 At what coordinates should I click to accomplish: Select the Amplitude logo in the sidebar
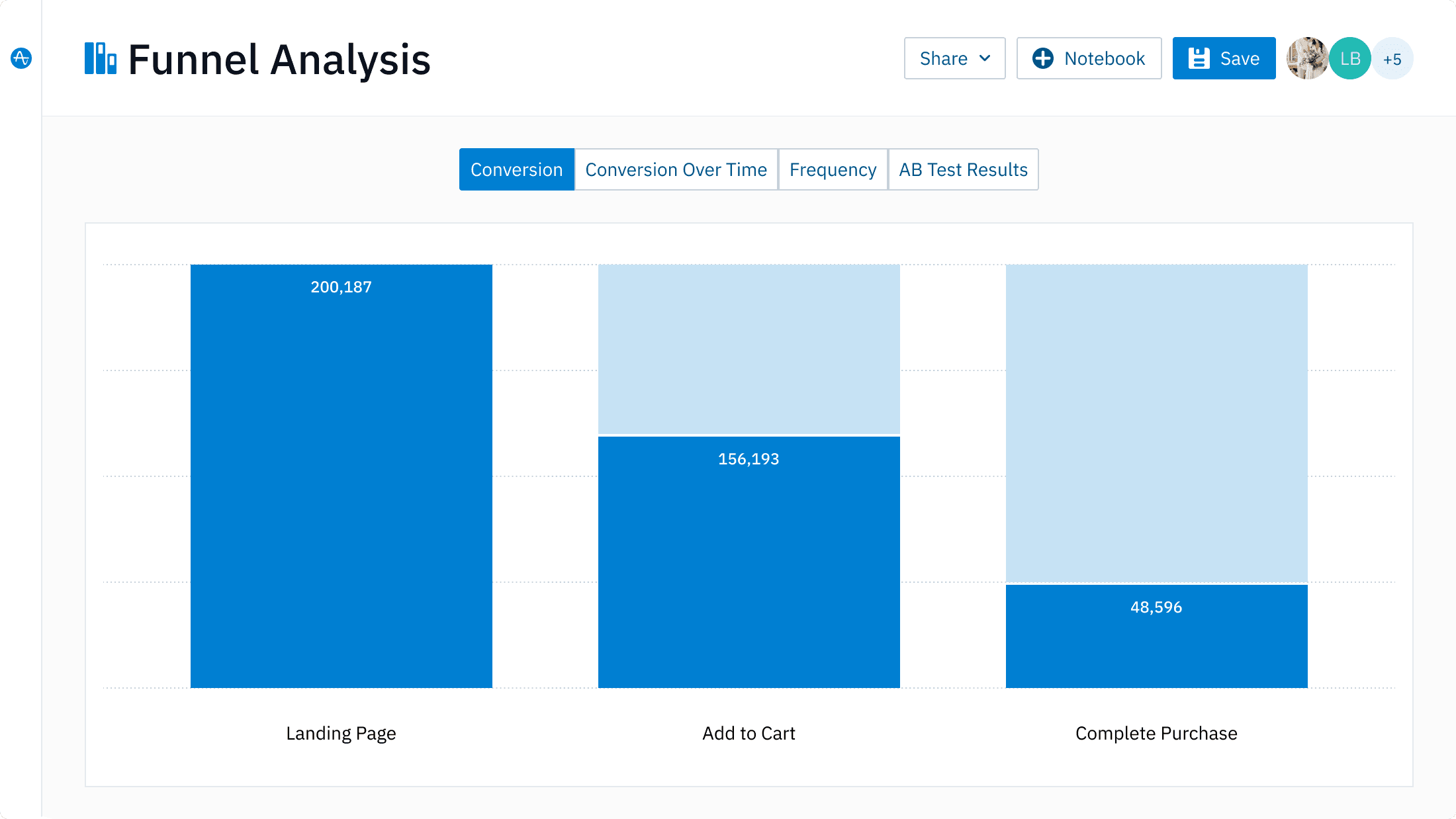point(21,58)
